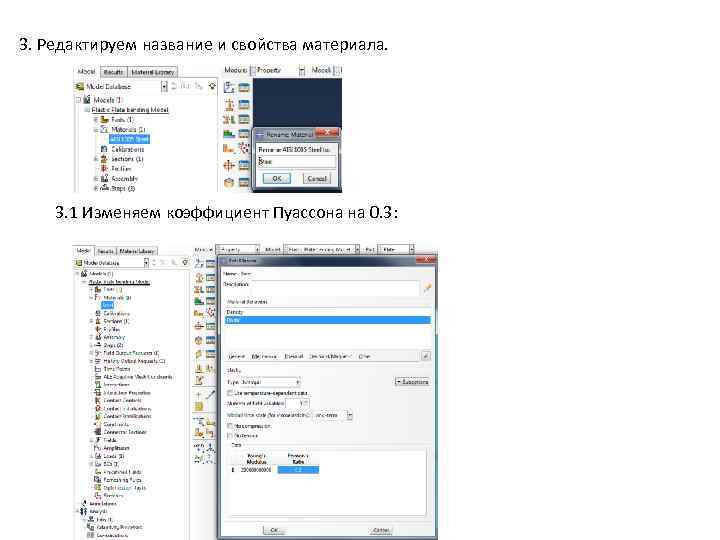Select Density in Material Behaviors list
Screen dimensions: 720x540
235,312
